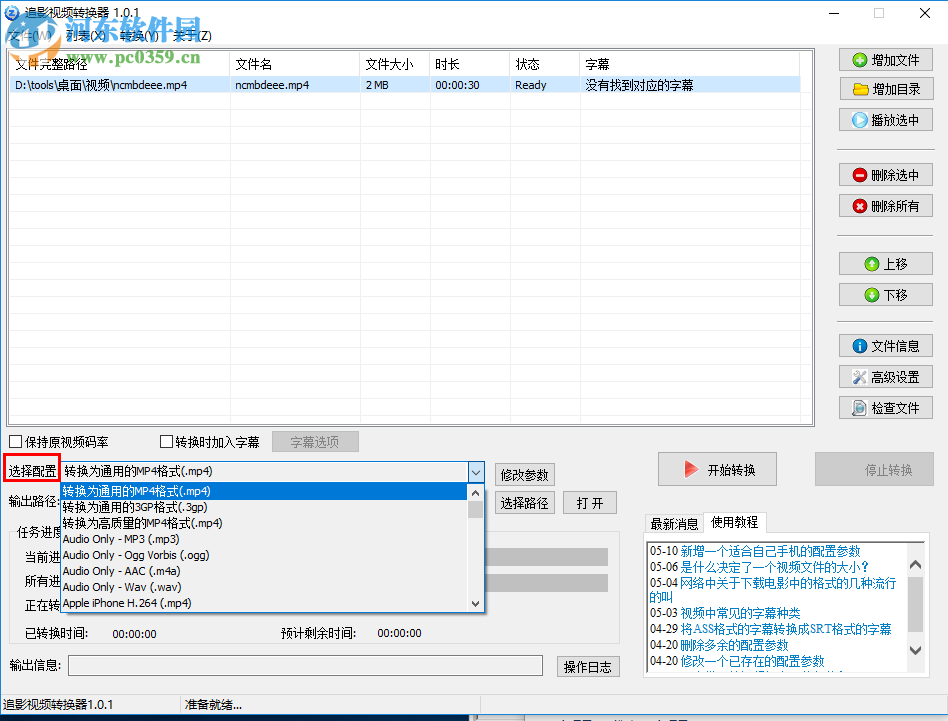Switch to the 最新消息 tab
Viewport: 948px width, 721px height.
click(x=674, y=523)
